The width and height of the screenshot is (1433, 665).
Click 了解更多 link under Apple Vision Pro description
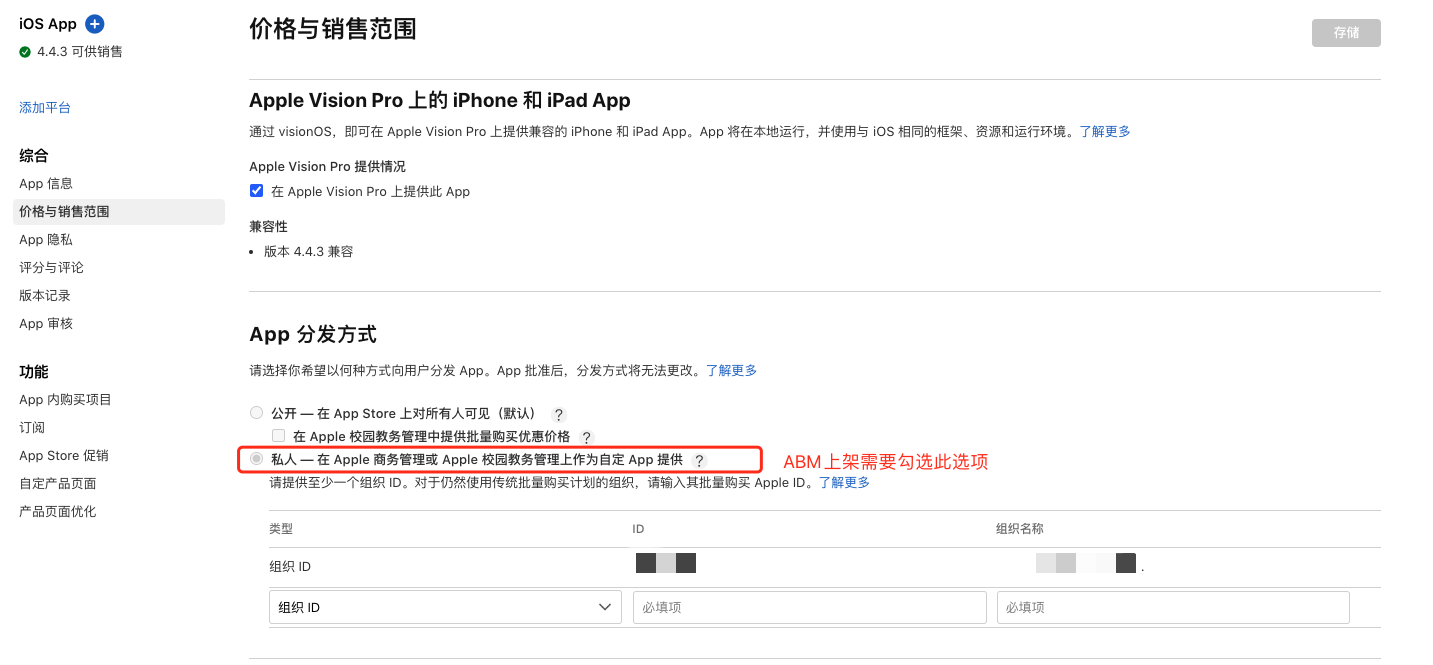point(1105,132)
